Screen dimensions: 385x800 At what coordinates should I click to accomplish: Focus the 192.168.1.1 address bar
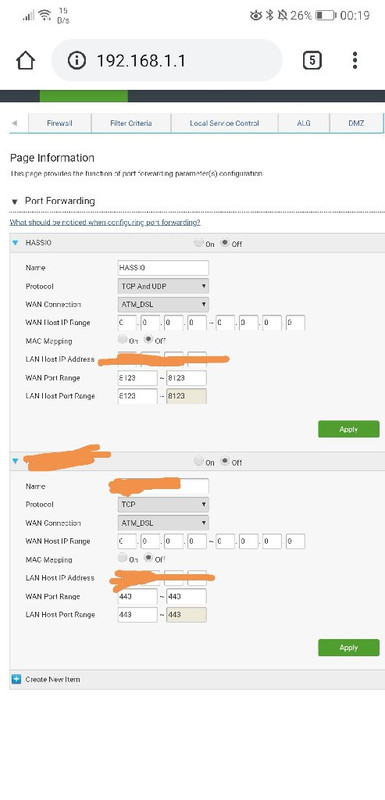pos(167,61)
